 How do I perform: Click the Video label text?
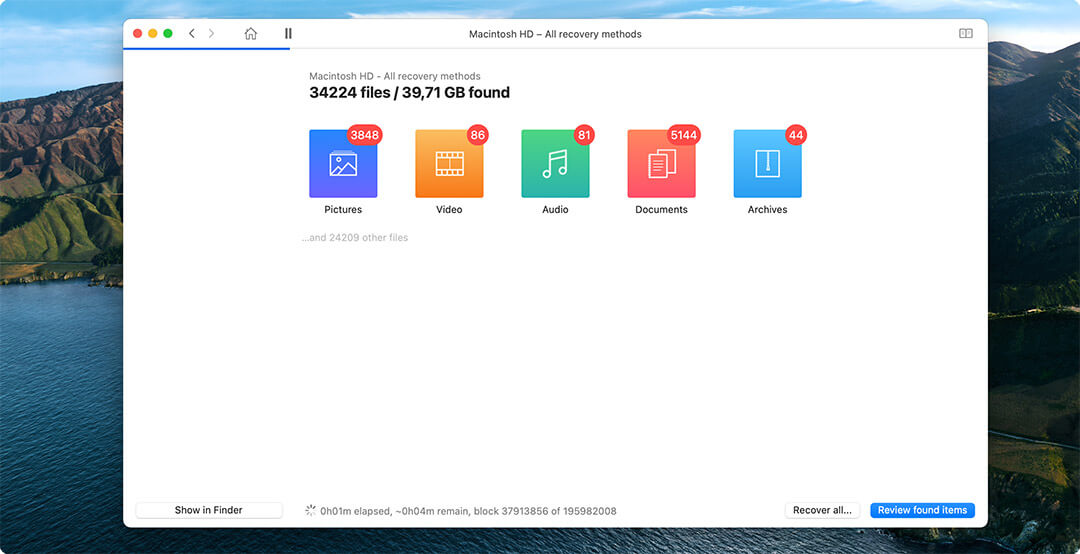pos(449,209)
